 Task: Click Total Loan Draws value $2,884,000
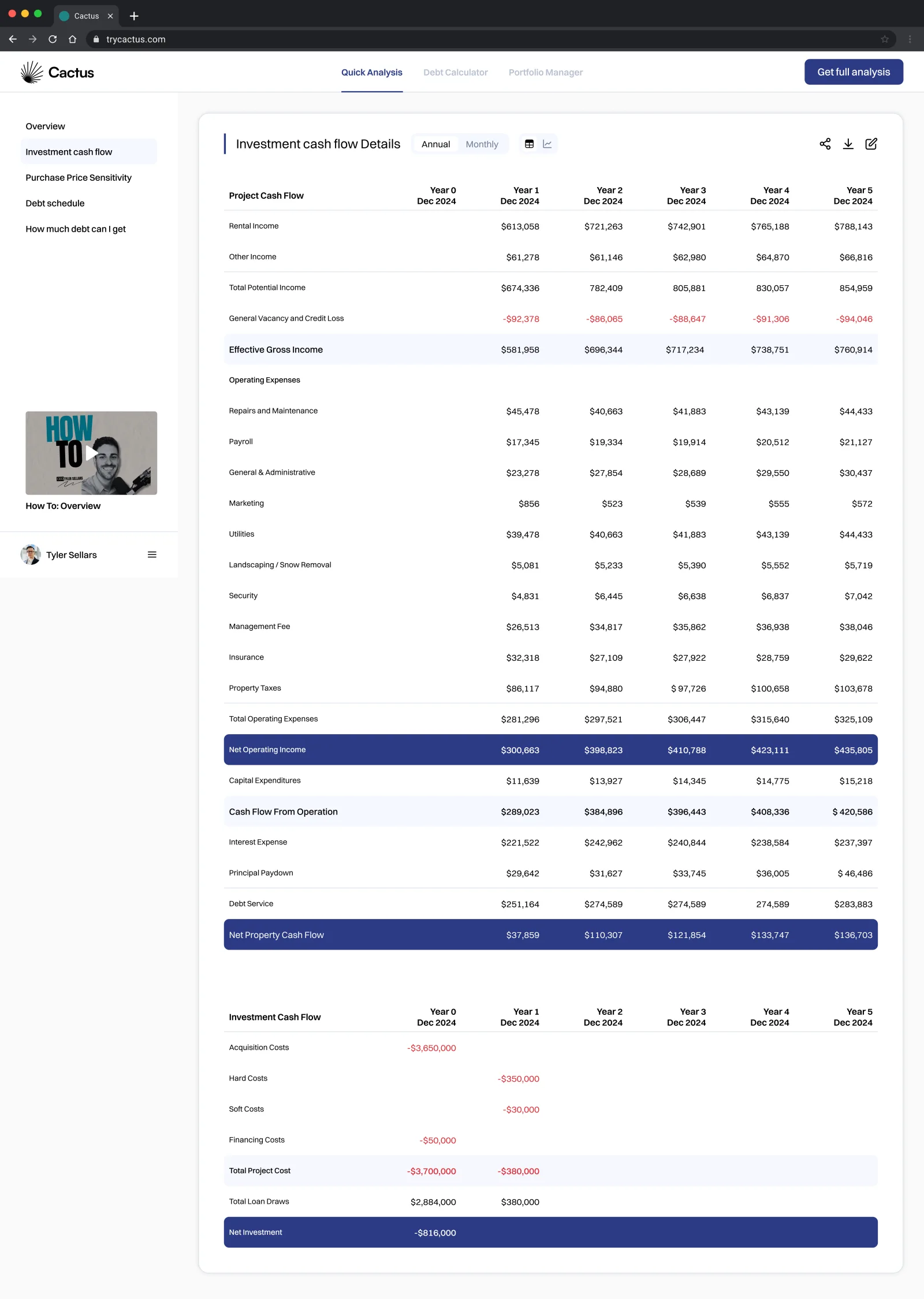click(433, 1202)
